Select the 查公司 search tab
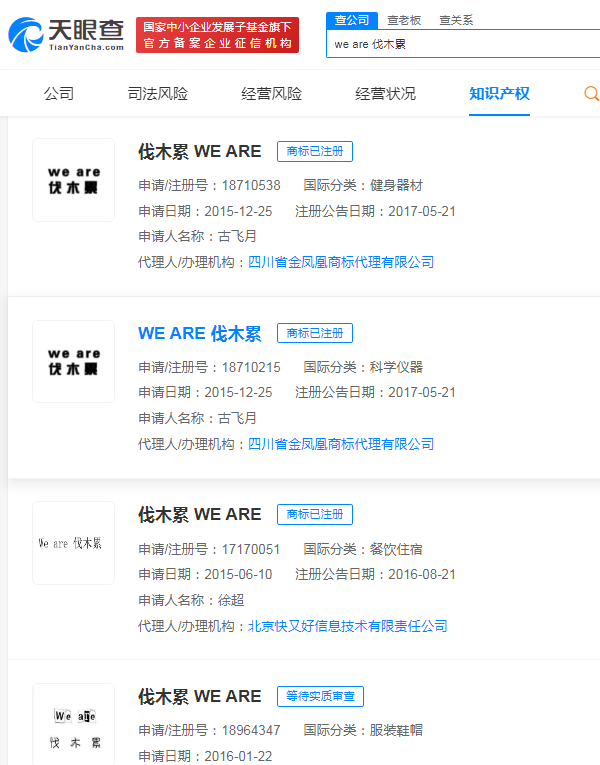Screen dimensions: 600x765 coord(352,20)
